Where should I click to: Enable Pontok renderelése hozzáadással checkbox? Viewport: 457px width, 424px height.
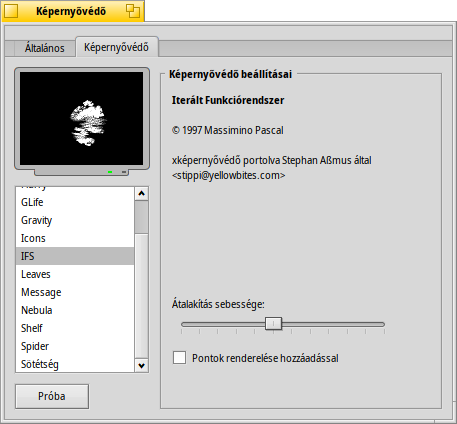click(x=180, y=358)
